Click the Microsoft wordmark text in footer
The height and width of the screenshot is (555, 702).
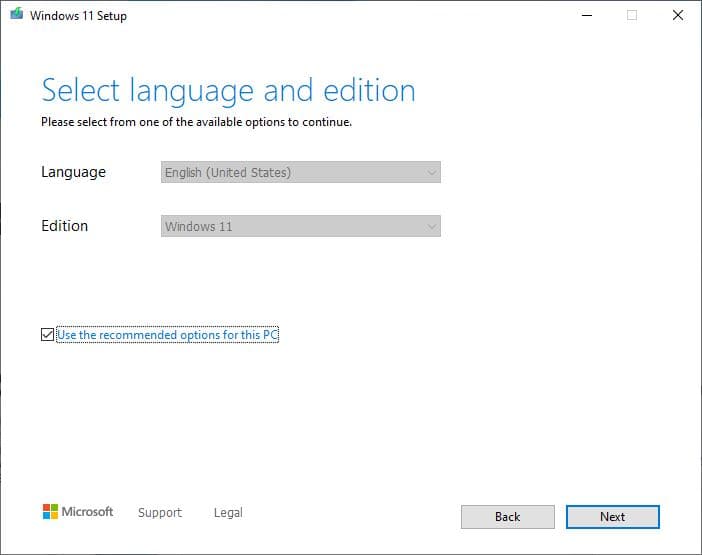tap(88, 512)
